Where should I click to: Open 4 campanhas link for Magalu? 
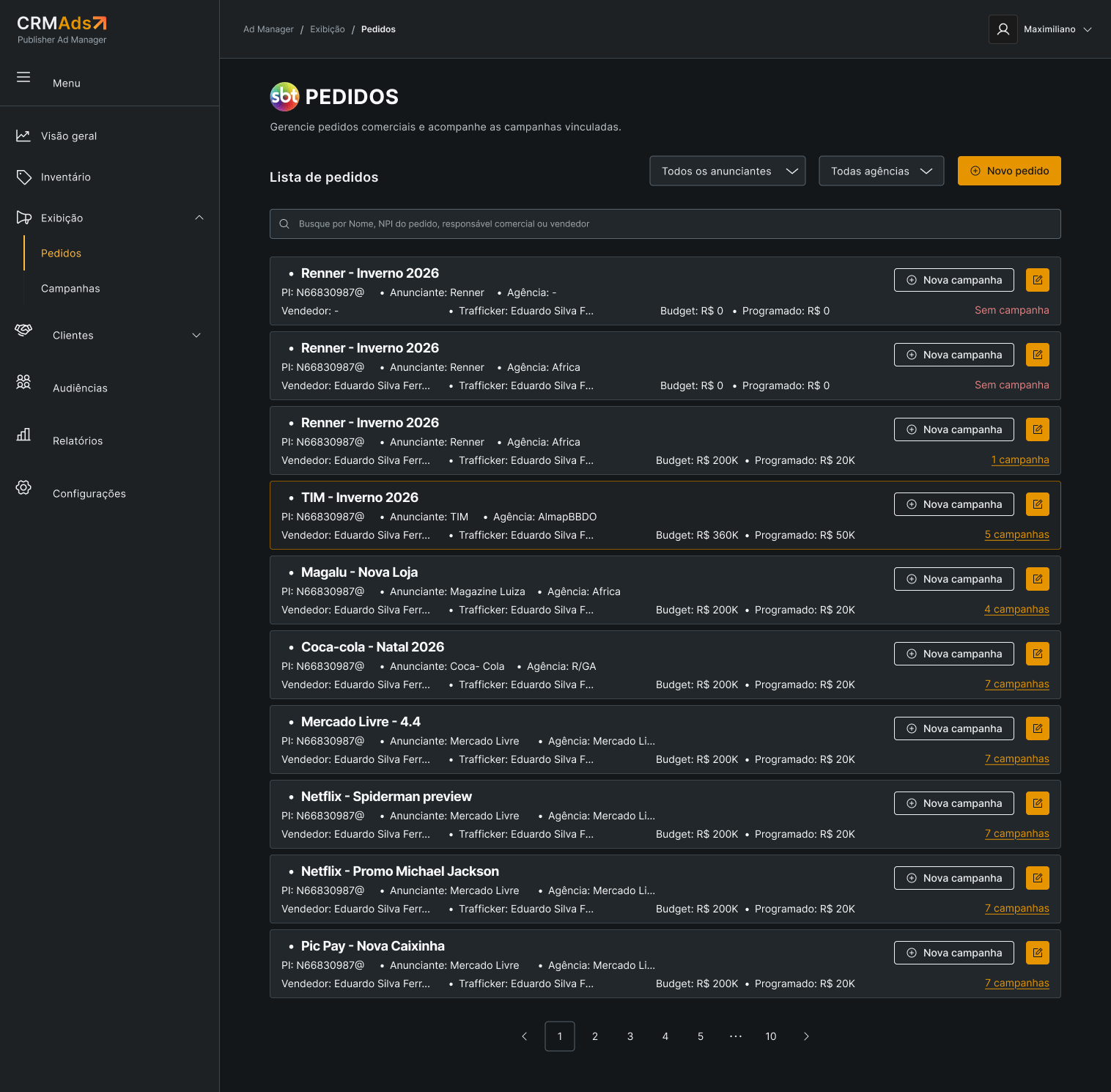point(1017,609)
